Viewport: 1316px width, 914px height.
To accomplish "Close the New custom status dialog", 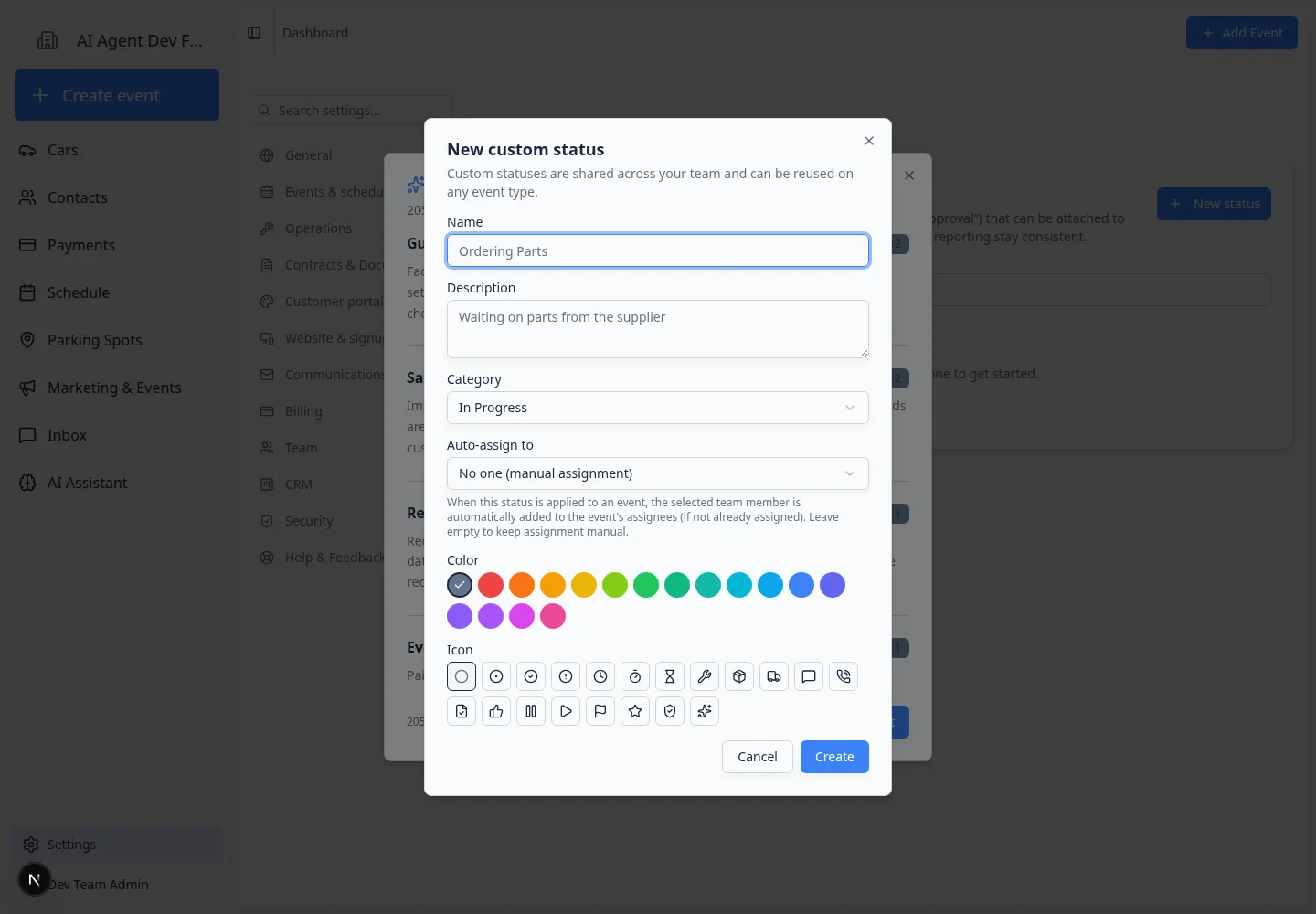I will [x=869, y=141].
